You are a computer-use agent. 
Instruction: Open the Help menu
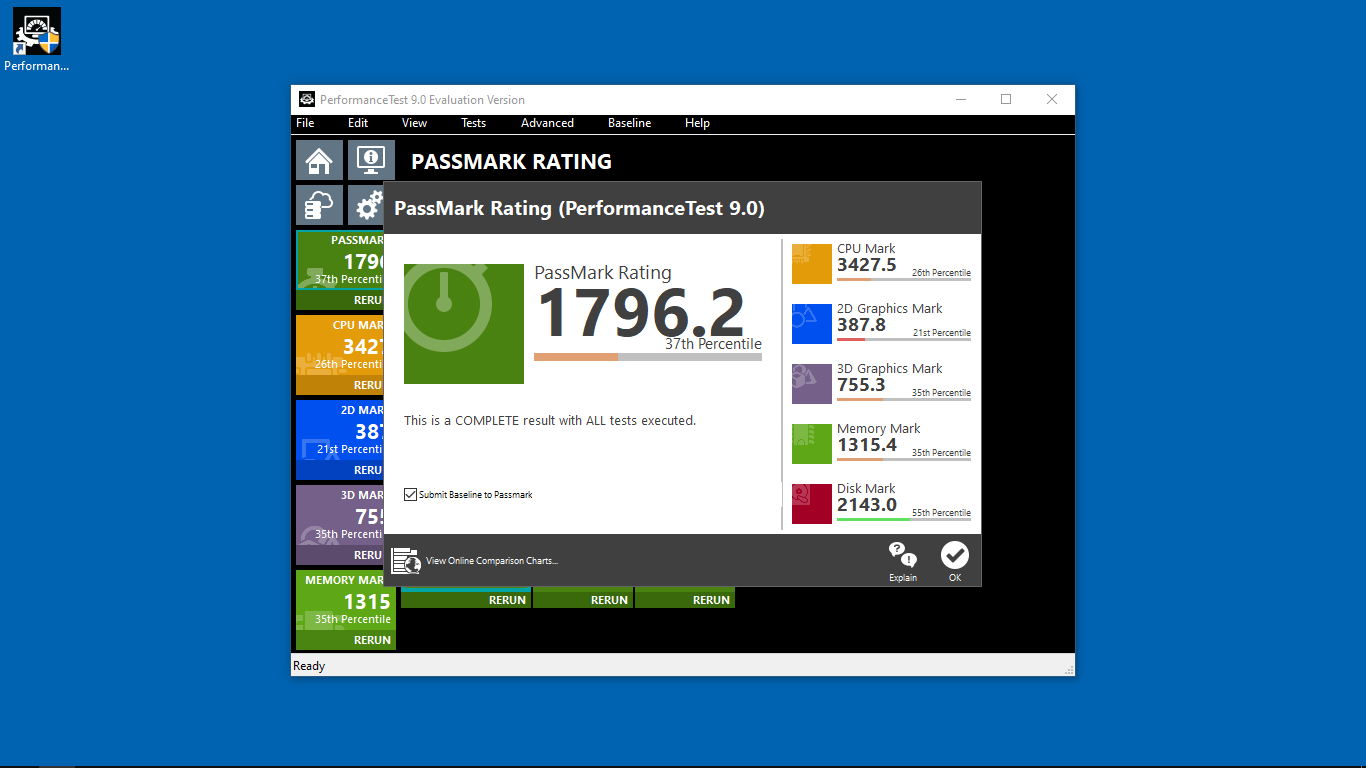(x=697, y=123)
